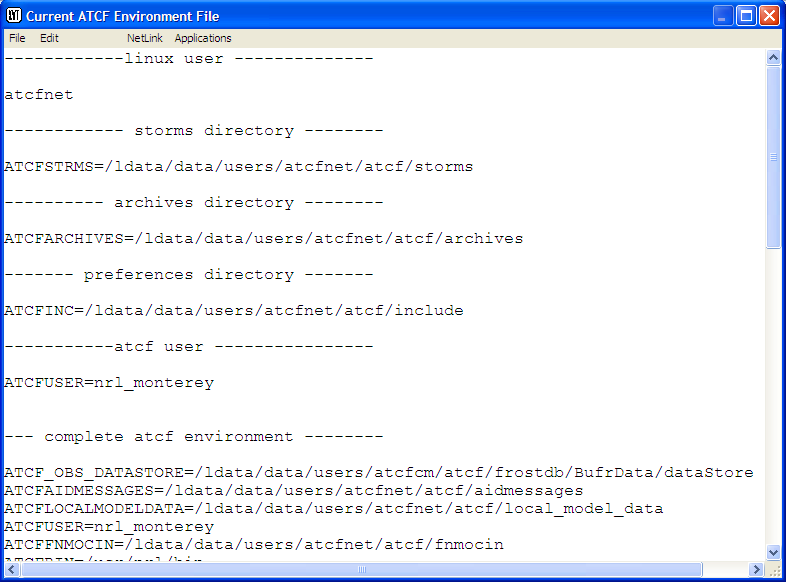Click the vertical scrollbar thumb
Image resolution: width=786 pixels, height=582 pixels.
pos(773,157)
